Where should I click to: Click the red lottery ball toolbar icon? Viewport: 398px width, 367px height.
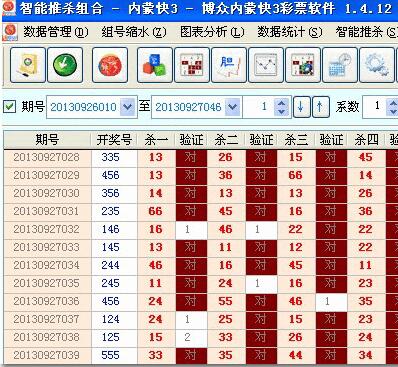coord(110,65)
